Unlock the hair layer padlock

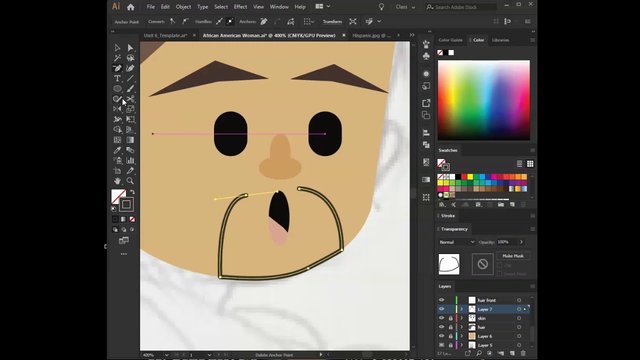click(x=451, y=327)
